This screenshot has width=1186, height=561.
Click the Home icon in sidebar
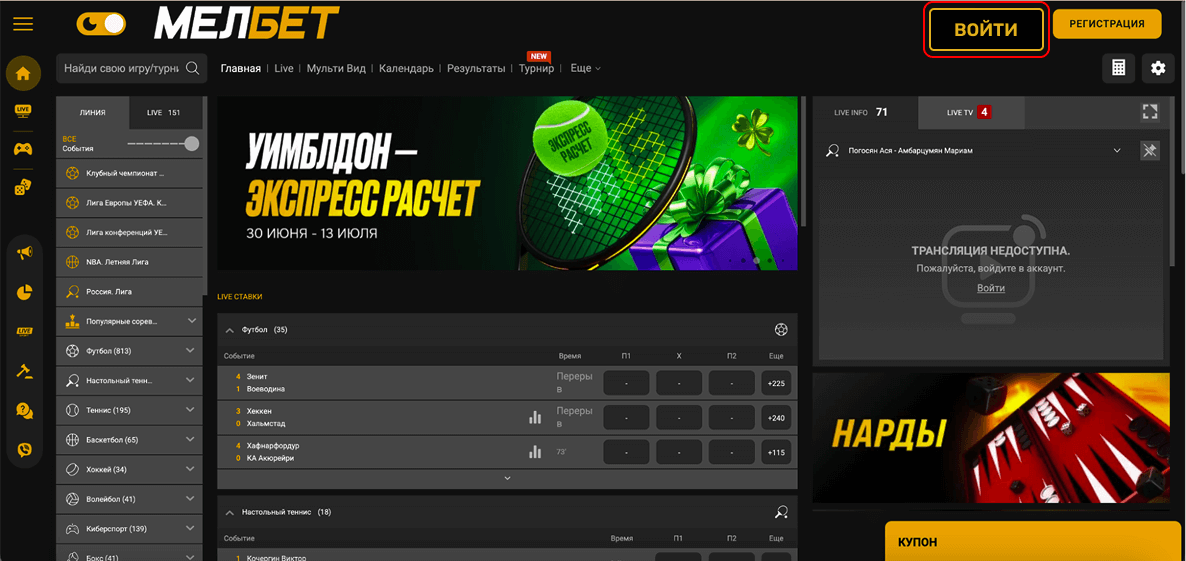point(23,73)
